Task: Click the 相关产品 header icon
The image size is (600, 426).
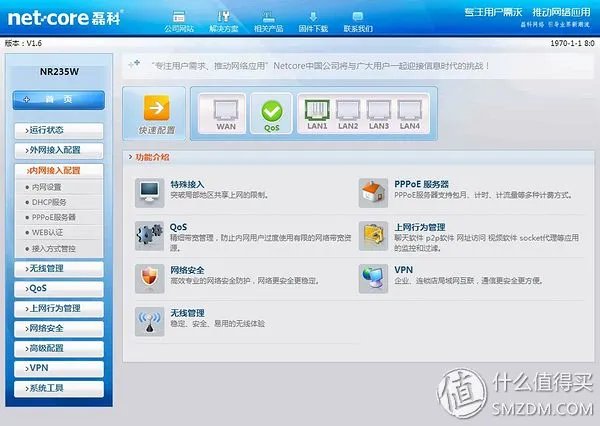Action: (268, 17)
